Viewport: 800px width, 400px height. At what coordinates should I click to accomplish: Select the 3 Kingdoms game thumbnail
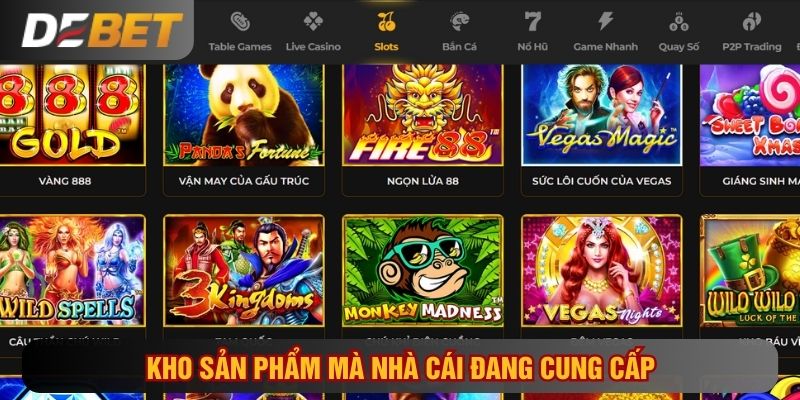tap(243, 270)
